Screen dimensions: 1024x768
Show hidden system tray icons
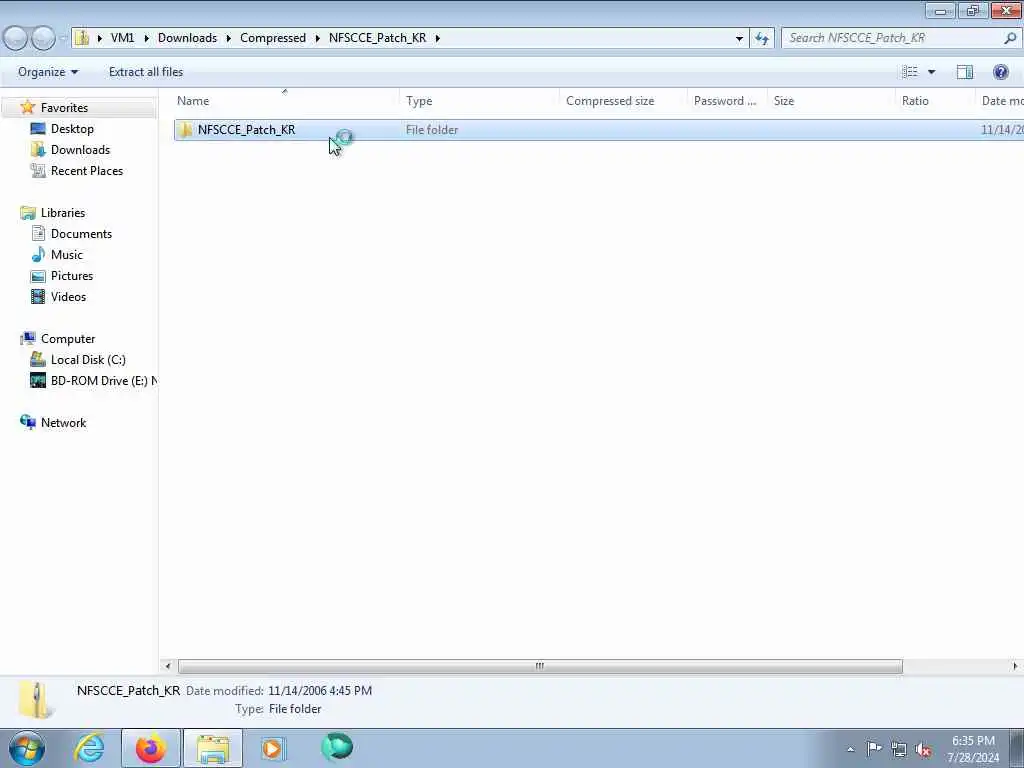(850, 749)
